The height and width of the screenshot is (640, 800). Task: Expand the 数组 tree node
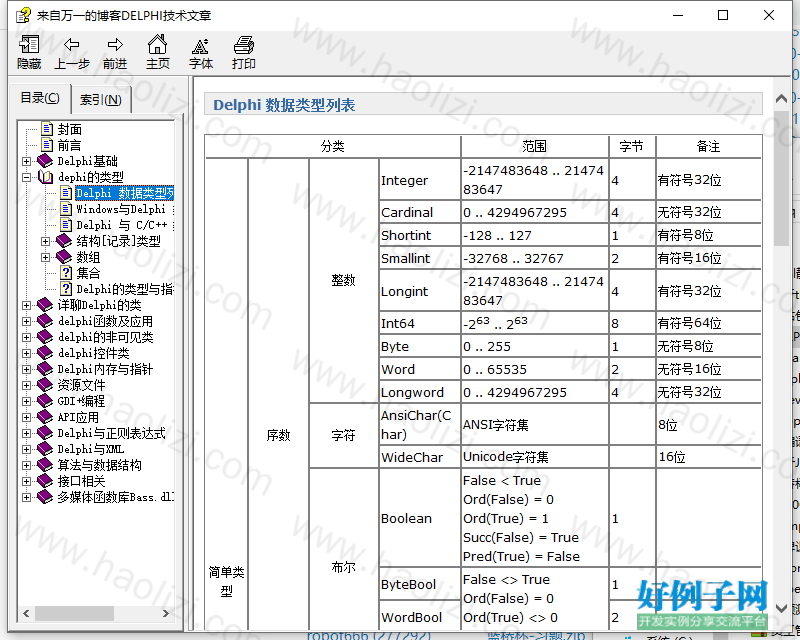click(45, 257)
